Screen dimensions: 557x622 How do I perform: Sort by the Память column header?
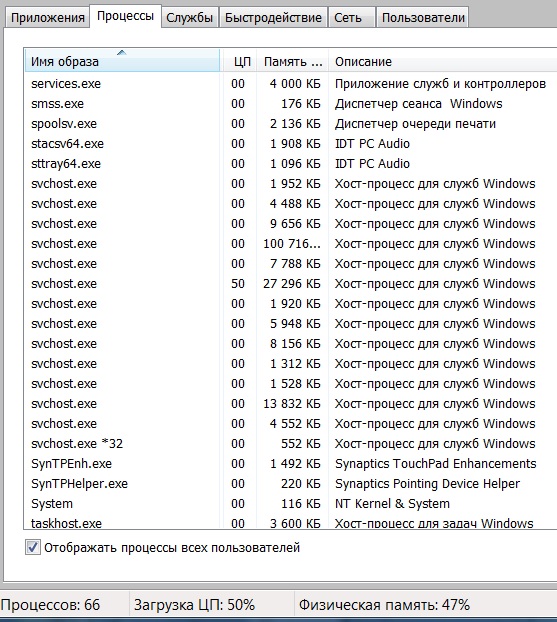293,61
